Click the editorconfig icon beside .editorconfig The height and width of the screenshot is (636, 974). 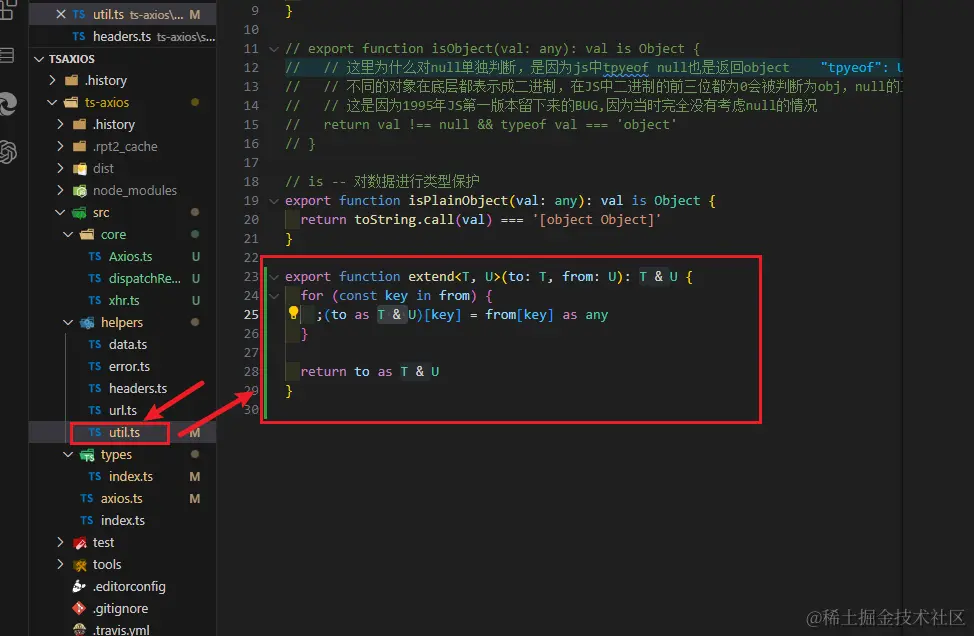pyautogui.click(x=79, y=586)
